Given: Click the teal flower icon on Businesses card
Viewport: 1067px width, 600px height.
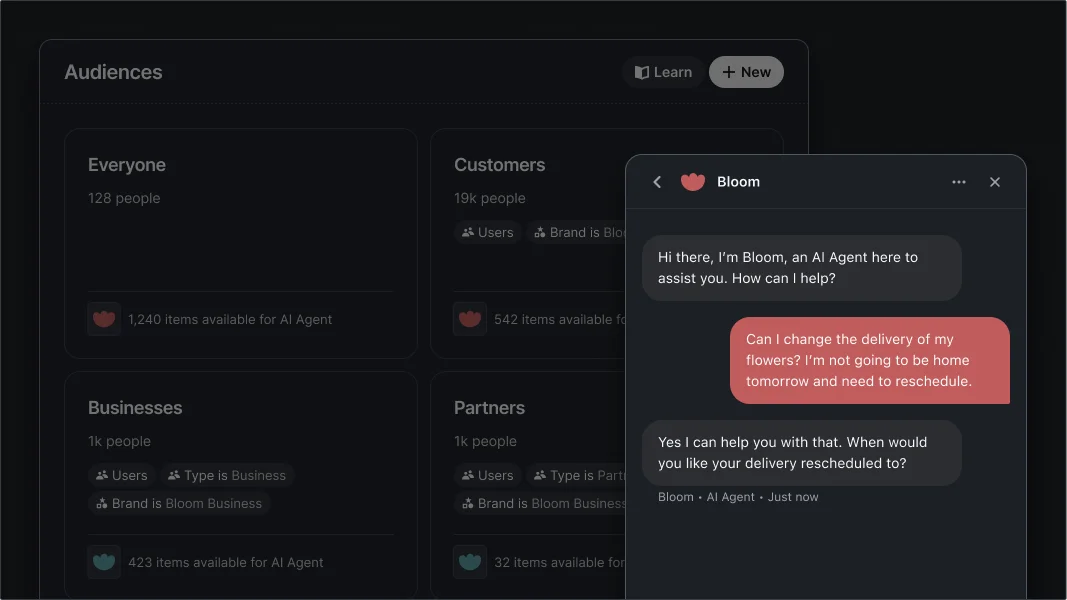Looking at the screenshot, I should pyautogui.click(x=104, y=561).
